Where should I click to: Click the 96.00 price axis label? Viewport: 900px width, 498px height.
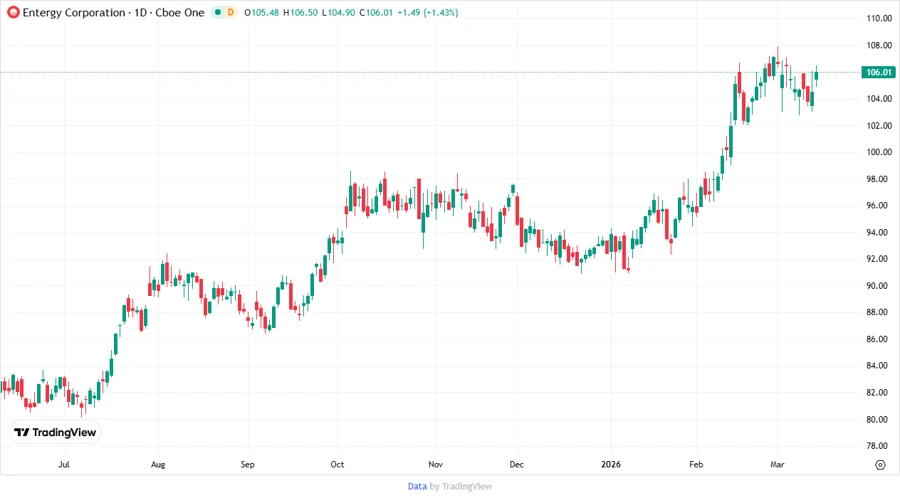(x=879, y=205)
